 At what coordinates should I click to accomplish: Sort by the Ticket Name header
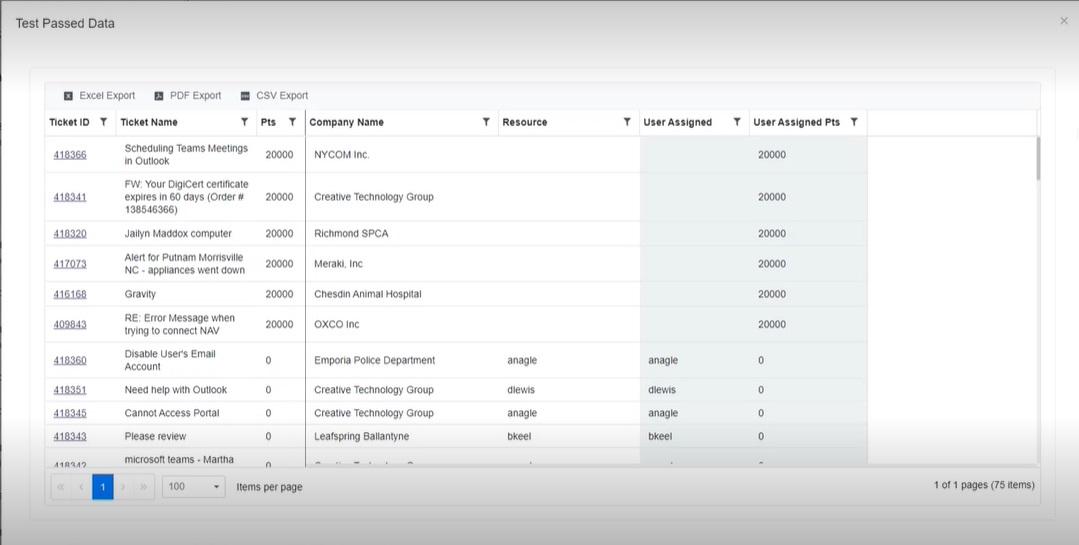point(149,122)
